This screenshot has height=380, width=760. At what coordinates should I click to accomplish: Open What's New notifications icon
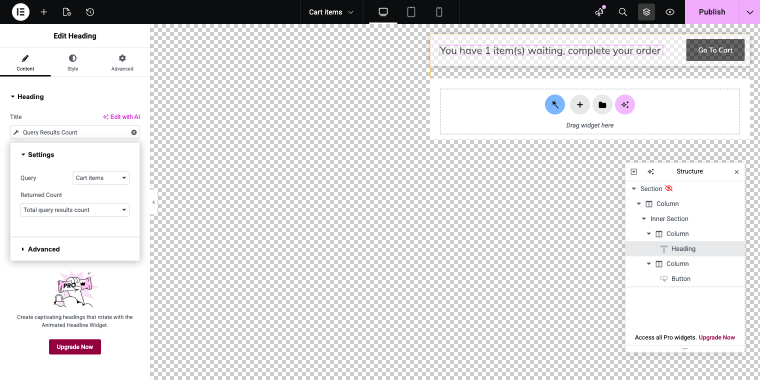[600, 12]
